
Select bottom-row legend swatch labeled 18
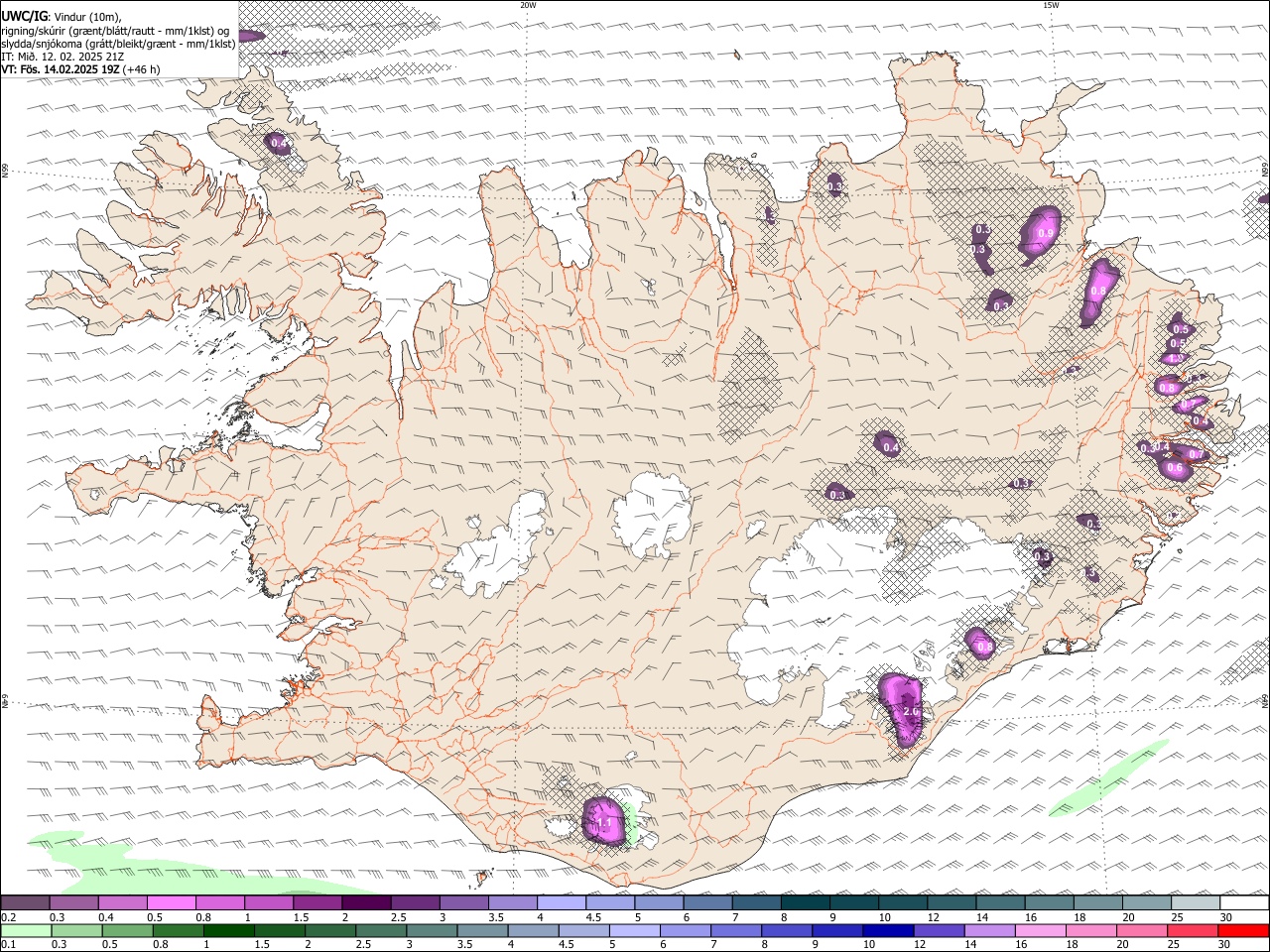[x=1091, y=931]
